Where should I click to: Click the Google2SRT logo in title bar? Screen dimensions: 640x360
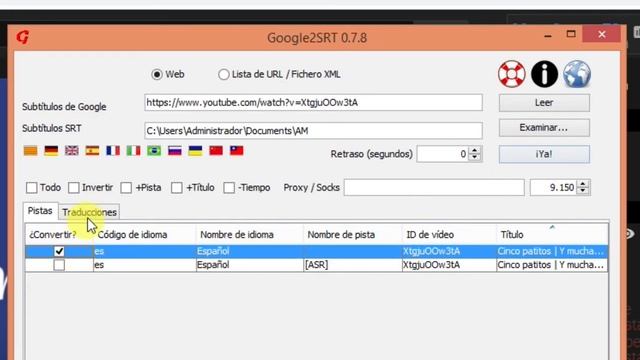click(23, 37)
